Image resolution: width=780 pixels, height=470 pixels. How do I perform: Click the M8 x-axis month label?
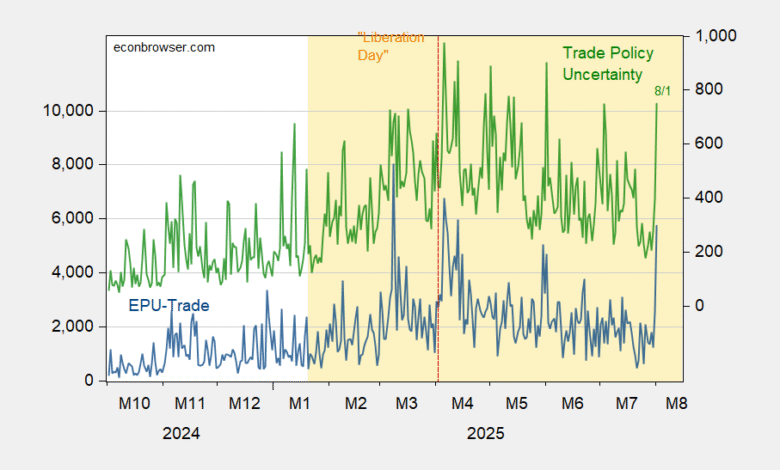coord(677,403)
